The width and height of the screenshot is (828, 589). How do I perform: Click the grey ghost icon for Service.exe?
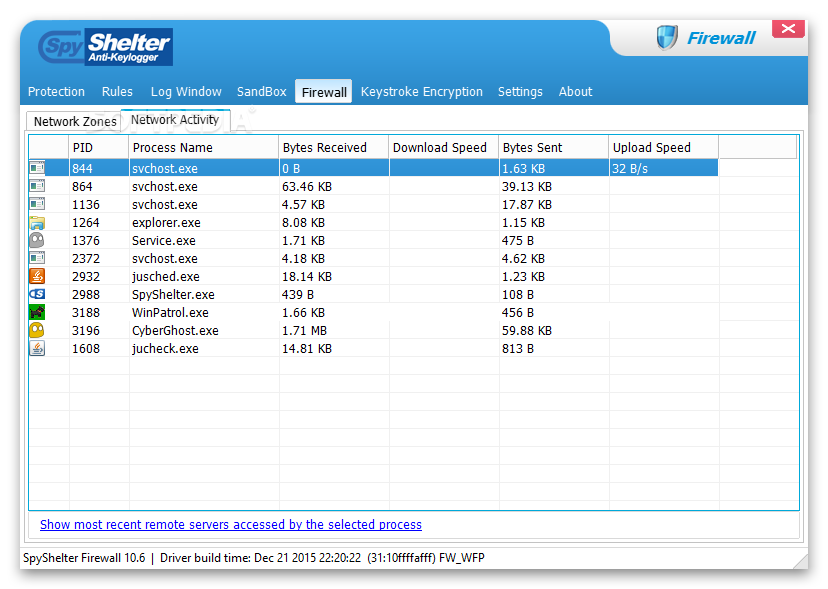coord(37,240)
